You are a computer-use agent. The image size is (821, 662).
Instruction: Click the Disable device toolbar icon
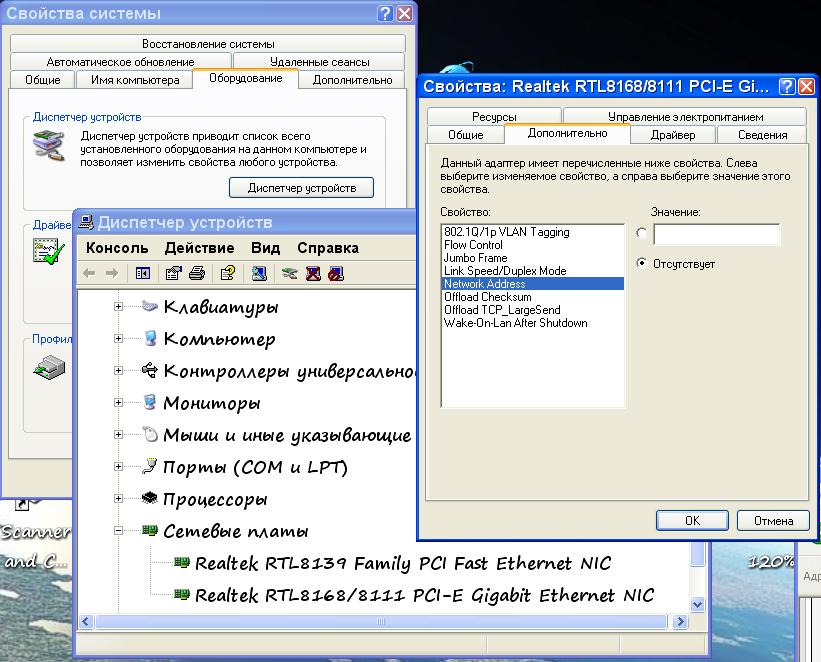click(x=336, y=273)
